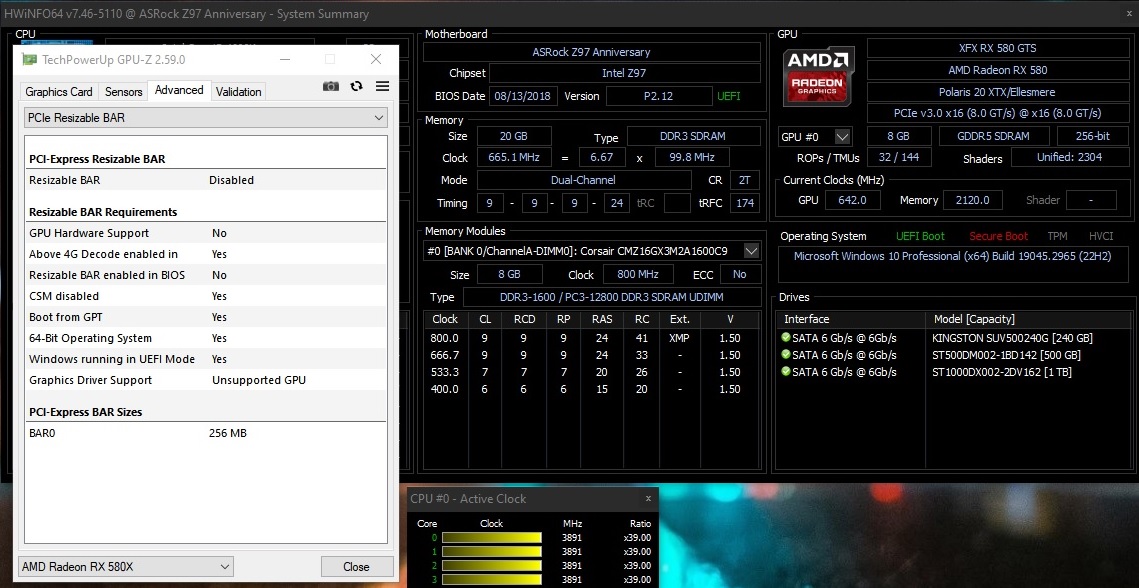Select the 64-Bit Operating System row
Screen dimensions: 1139x588
point(206,339)
